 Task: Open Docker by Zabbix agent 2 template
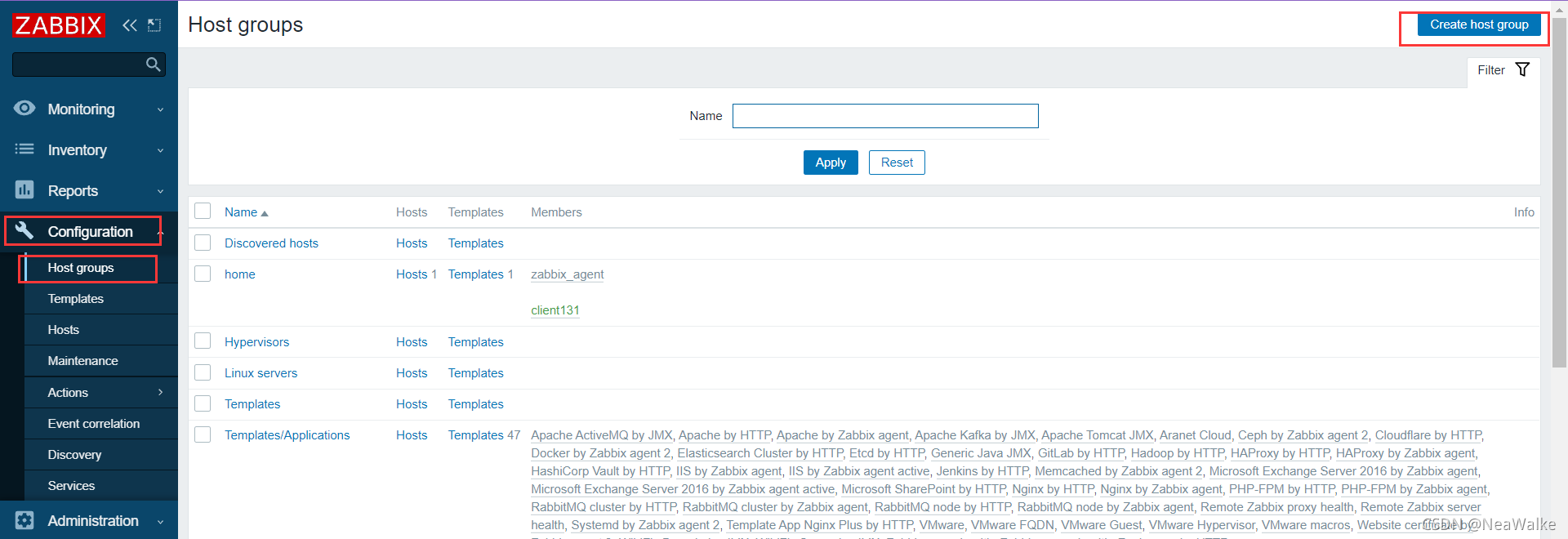point(600,453)
